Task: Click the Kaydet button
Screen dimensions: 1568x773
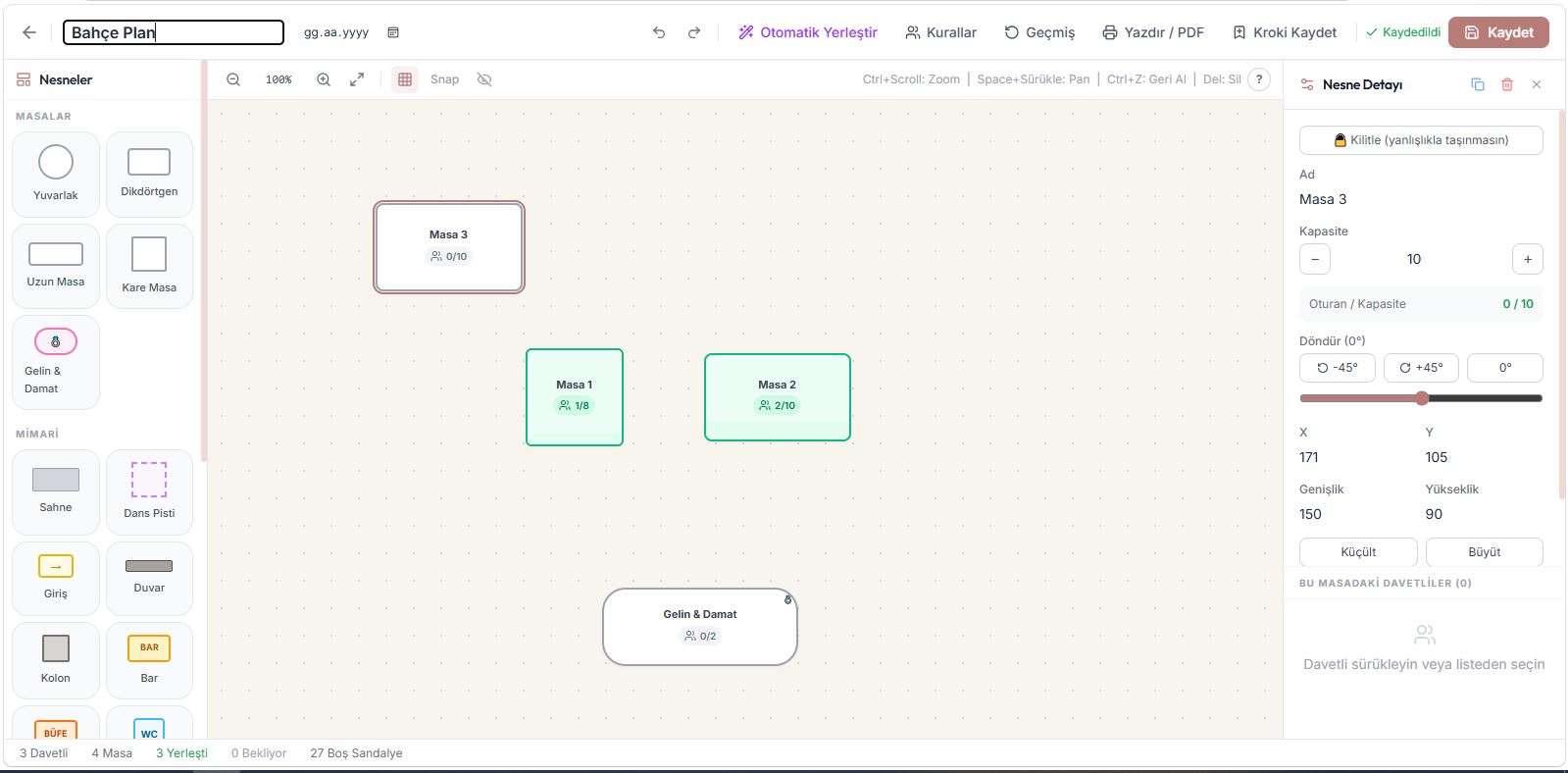Action: pos(1498,32)
